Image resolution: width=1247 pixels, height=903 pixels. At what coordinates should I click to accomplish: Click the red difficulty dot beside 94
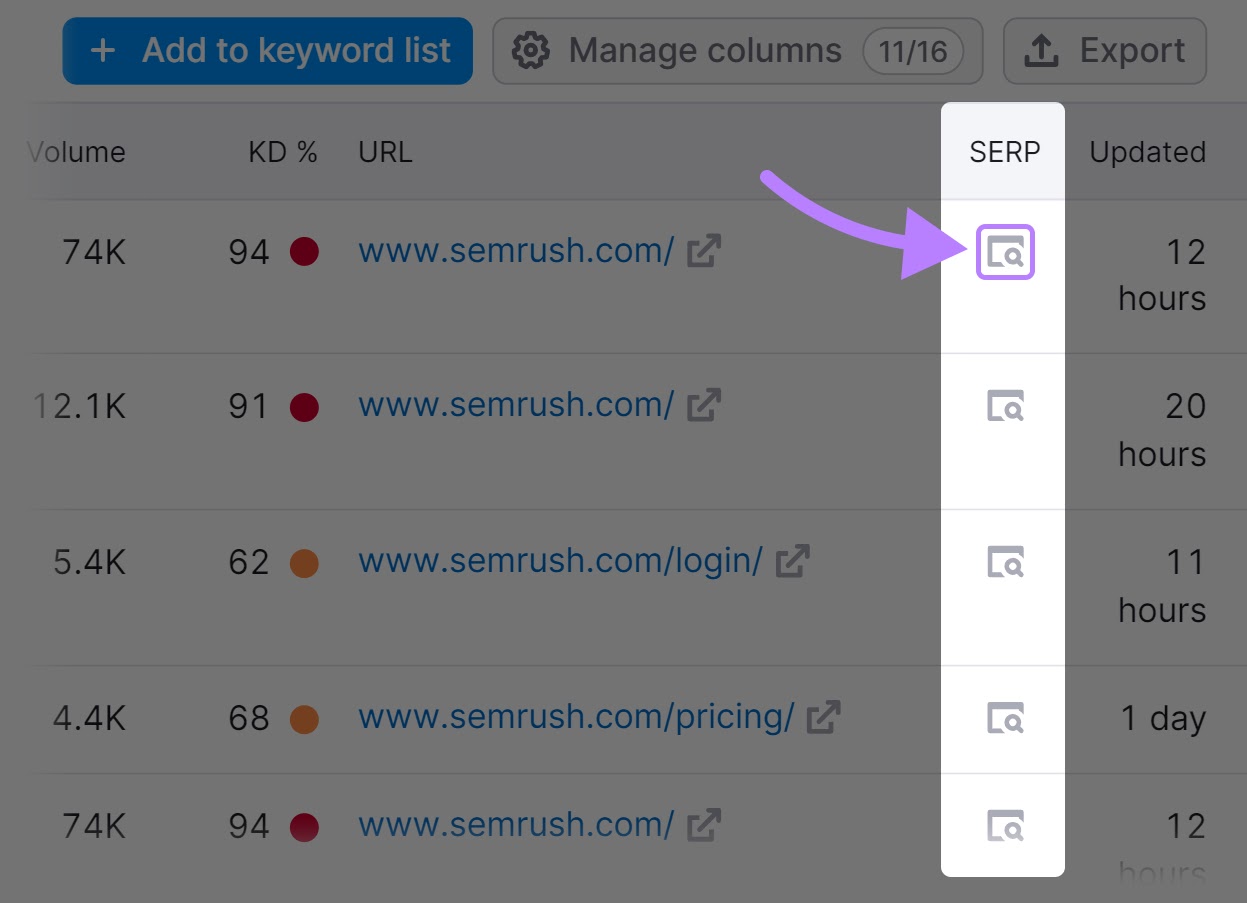pyautogui.click(x=304, y=252)
